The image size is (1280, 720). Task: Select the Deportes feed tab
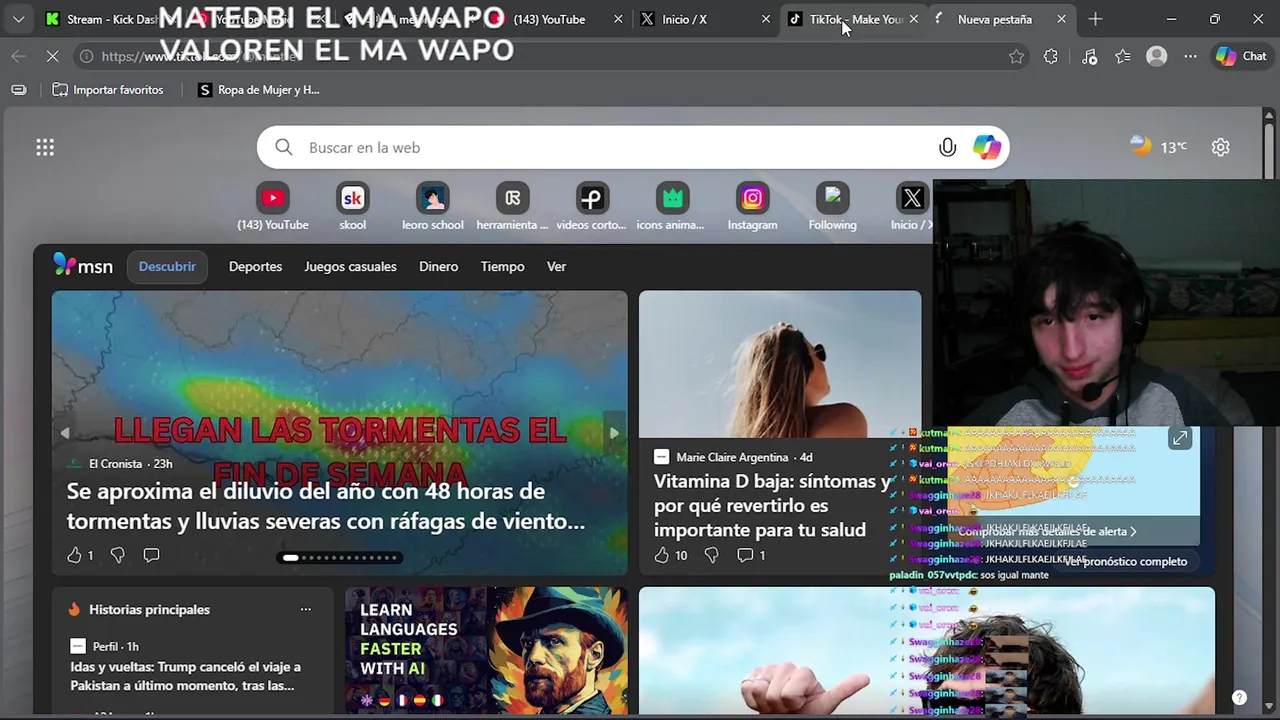255,267
